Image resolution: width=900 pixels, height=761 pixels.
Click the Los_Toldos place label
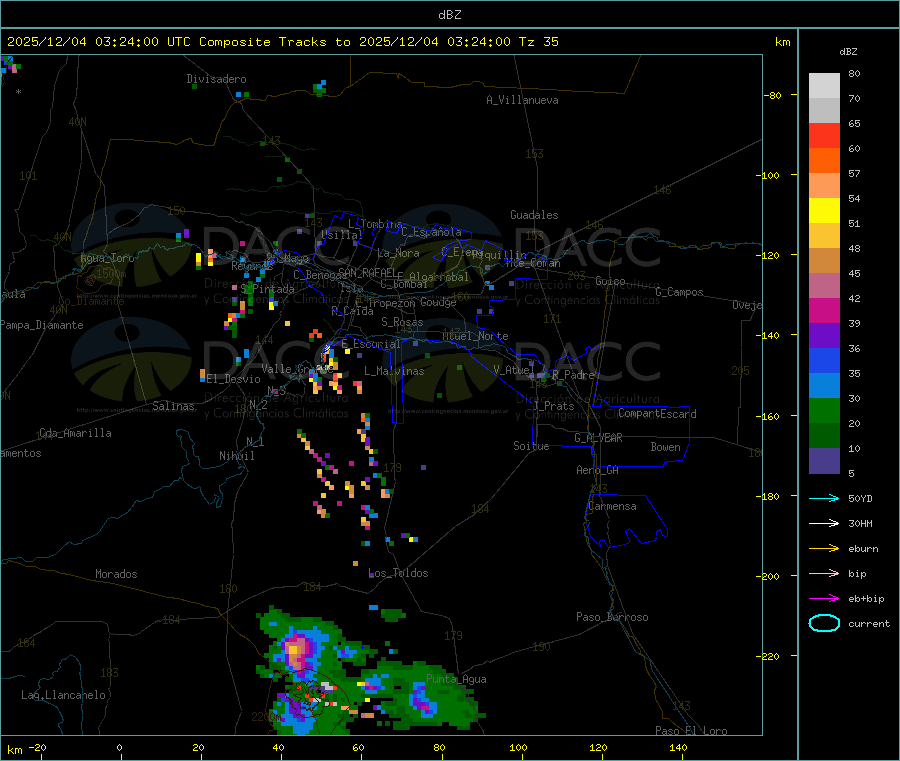point(398,573)
